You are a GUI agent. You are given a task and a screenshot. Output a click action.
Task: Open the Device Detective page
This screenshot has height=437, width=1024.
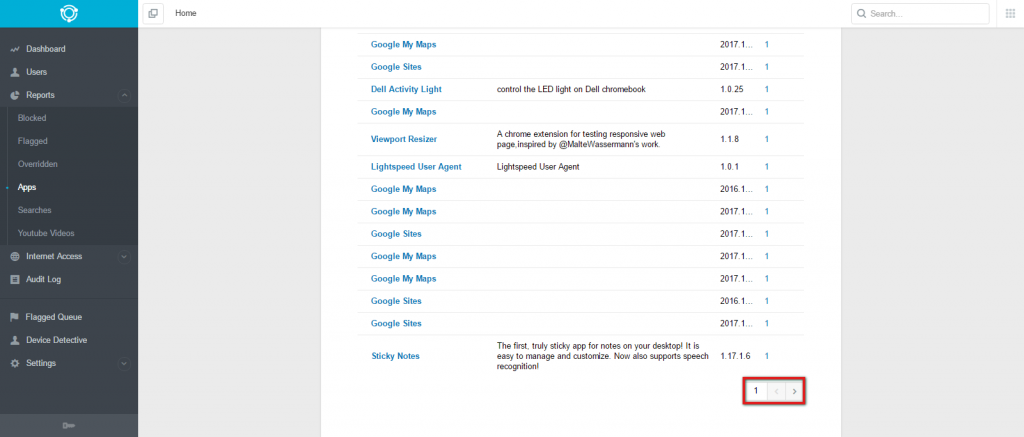pos(57,340)
